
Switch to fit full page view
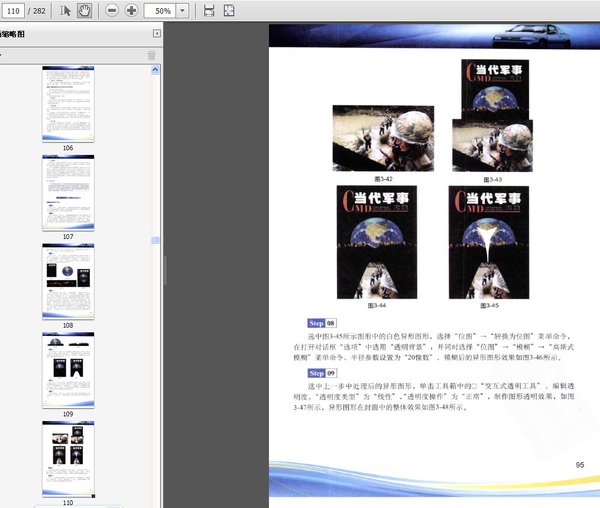click(229, 10)
